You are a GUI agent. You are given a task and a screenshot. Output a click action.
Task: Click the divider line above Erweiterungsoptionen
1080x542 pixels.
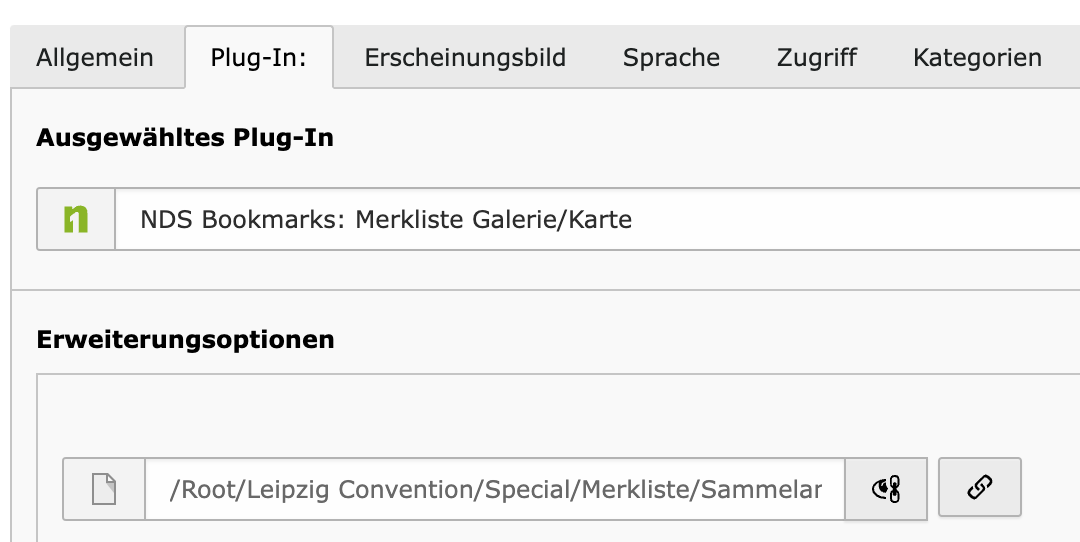(546, 290)
